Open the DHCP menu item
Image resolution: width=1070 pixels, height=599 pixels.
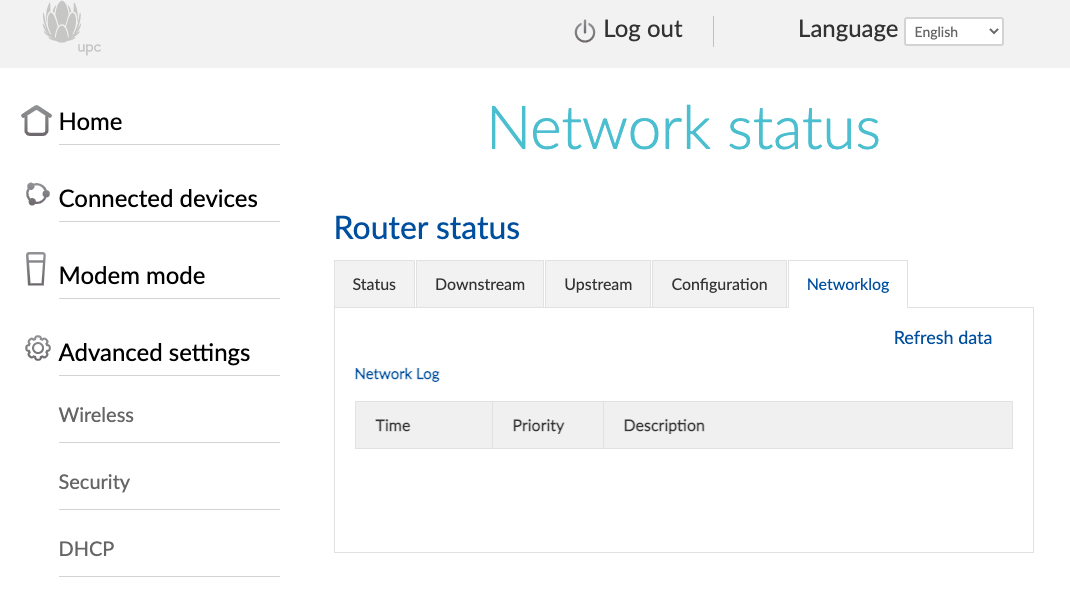click(86, 549)
